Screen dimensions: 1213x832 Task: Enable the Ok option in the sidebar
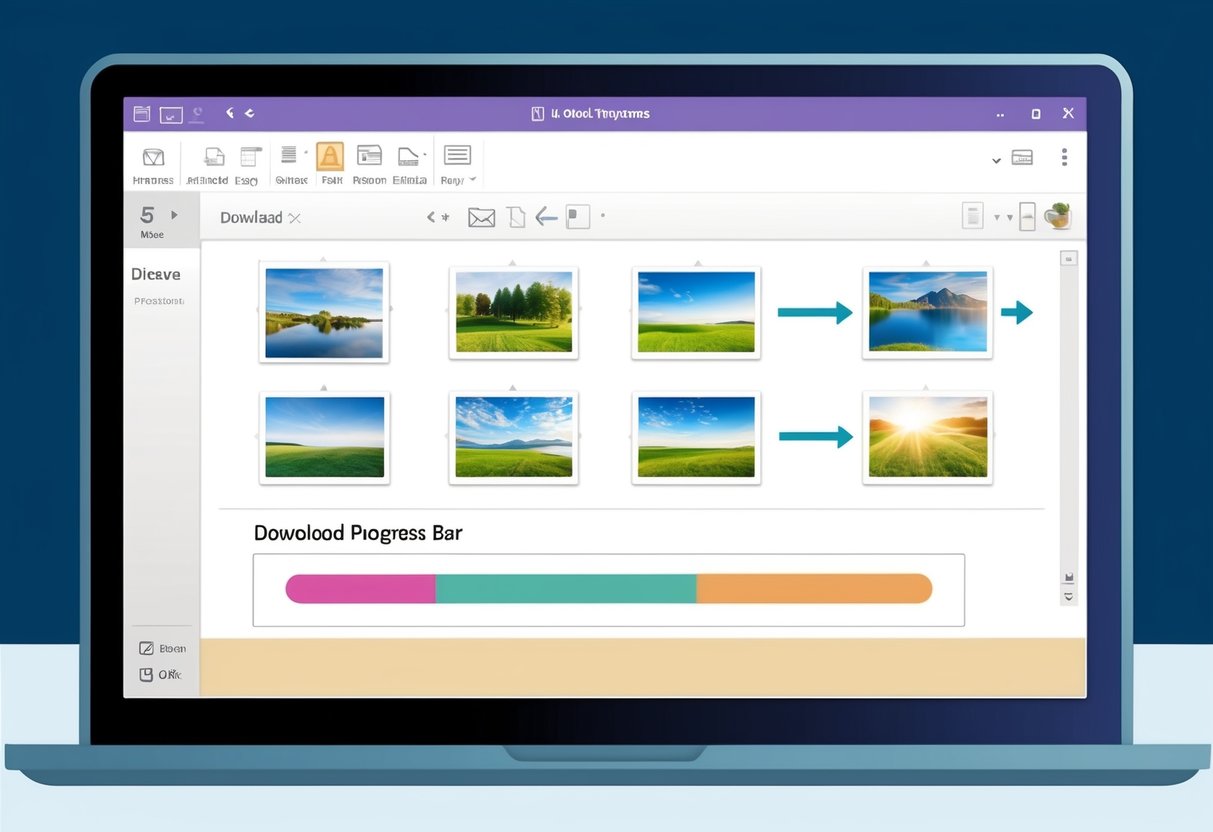coord(162,674)
